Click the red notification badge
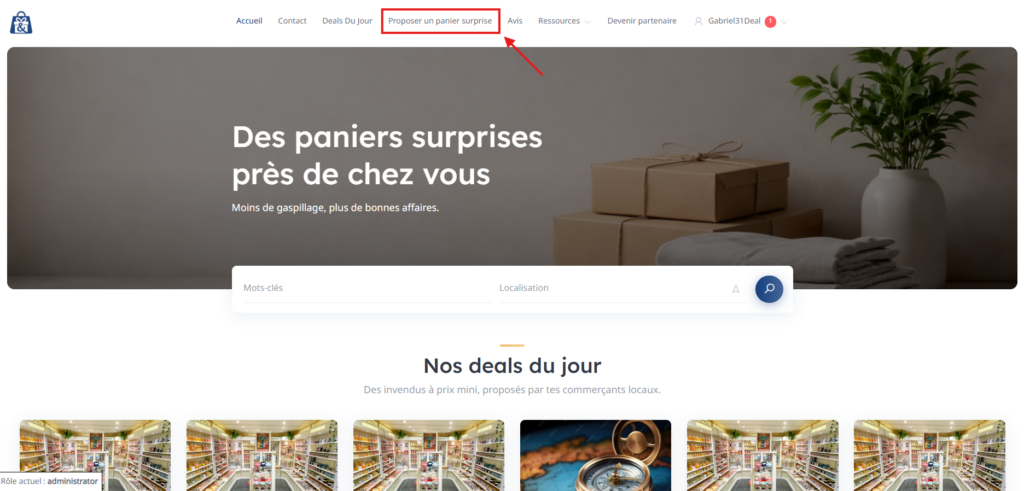Viewport: 1024px width, 491px height. [771, 22]
